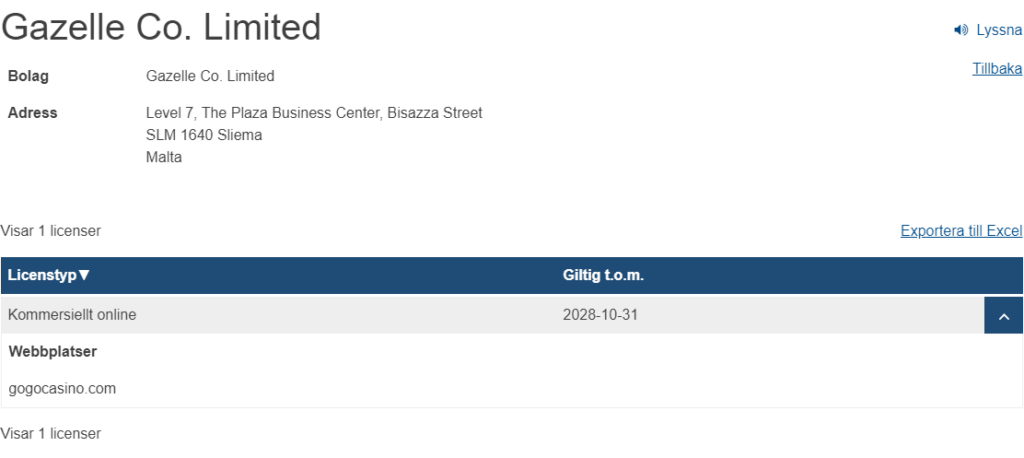Click the Gazelle Co. Limited page heading
This screenshot has width=1024, height=458.
[161, 27]
